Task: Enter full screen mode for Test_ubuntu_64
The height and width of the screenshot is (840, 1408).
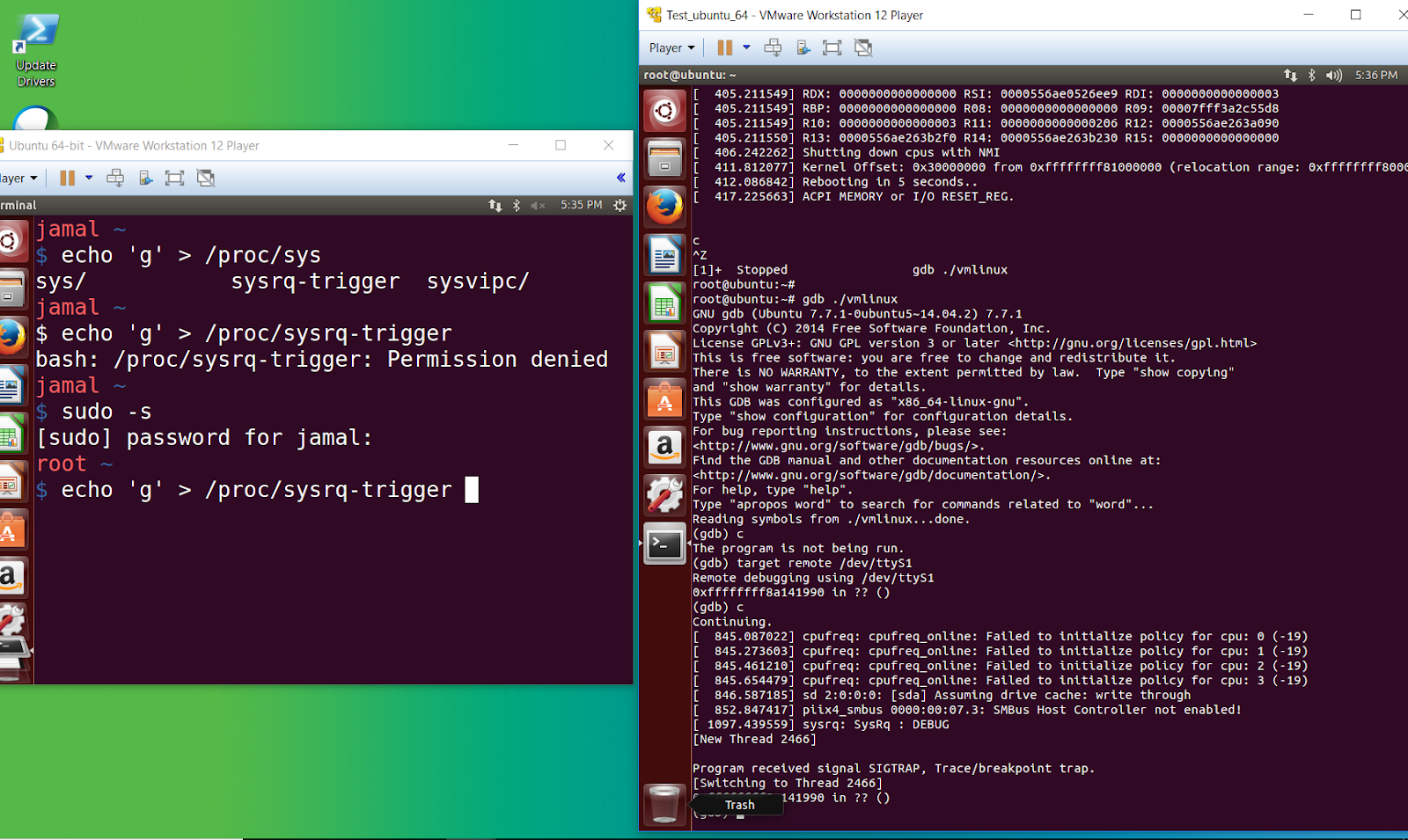Action: [x=832, y=47]
